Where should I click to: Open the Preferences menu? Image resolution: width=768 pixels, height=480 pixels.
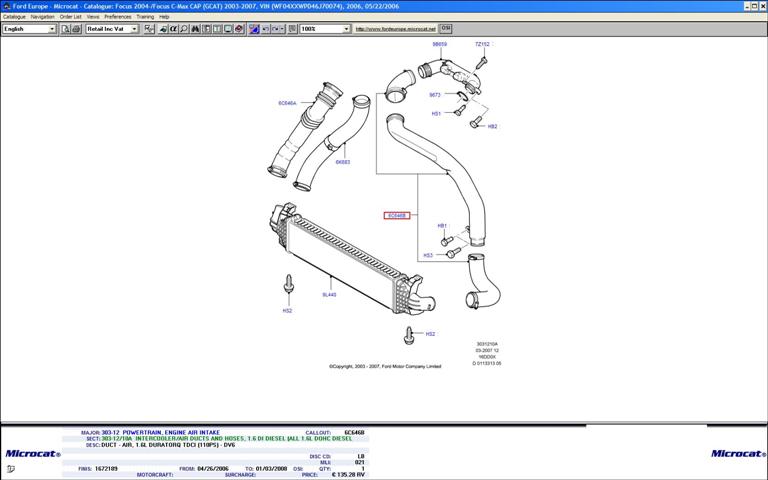click(118, 17)
